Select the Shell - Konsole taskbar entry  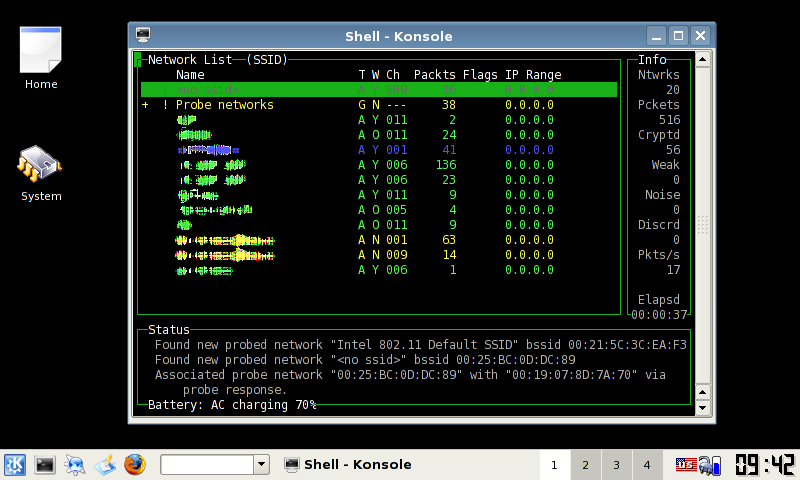pyautogui.click(x=348, y=465)
